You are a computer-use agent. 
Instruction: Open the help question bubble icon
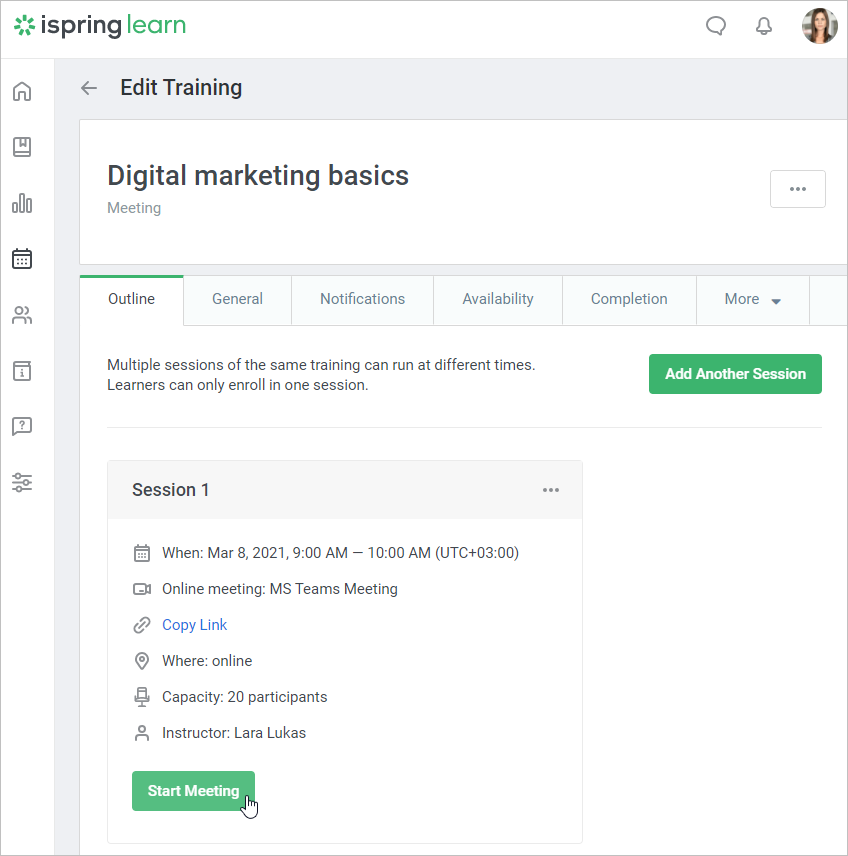(22, 427)
